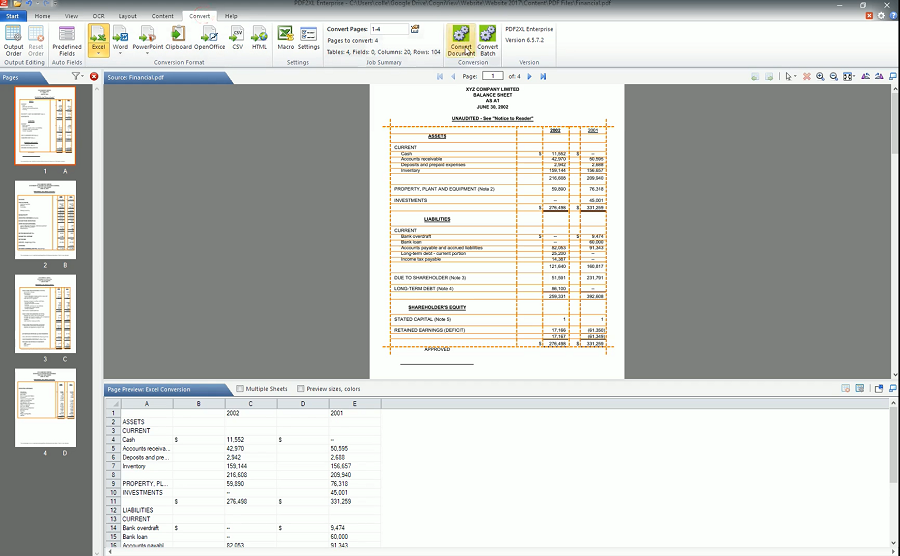Select HTML conversion format
The width and height of the screenshot is (900, 556).
pyautogui.click(x=259, y=38)
